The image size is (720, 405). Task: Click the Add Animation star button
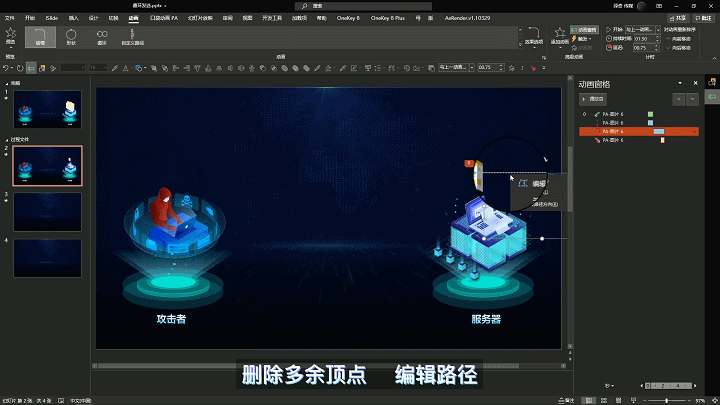[x=560, y=36]
